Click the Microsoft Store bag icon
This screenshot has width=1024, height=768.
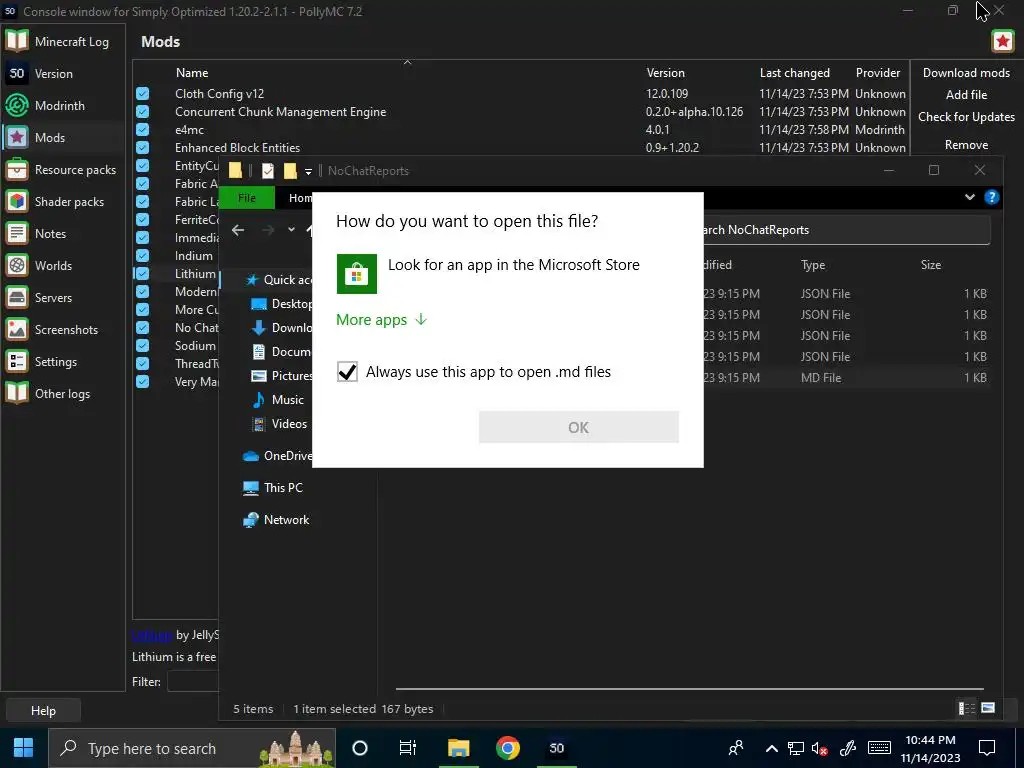(x=357, y=274)
